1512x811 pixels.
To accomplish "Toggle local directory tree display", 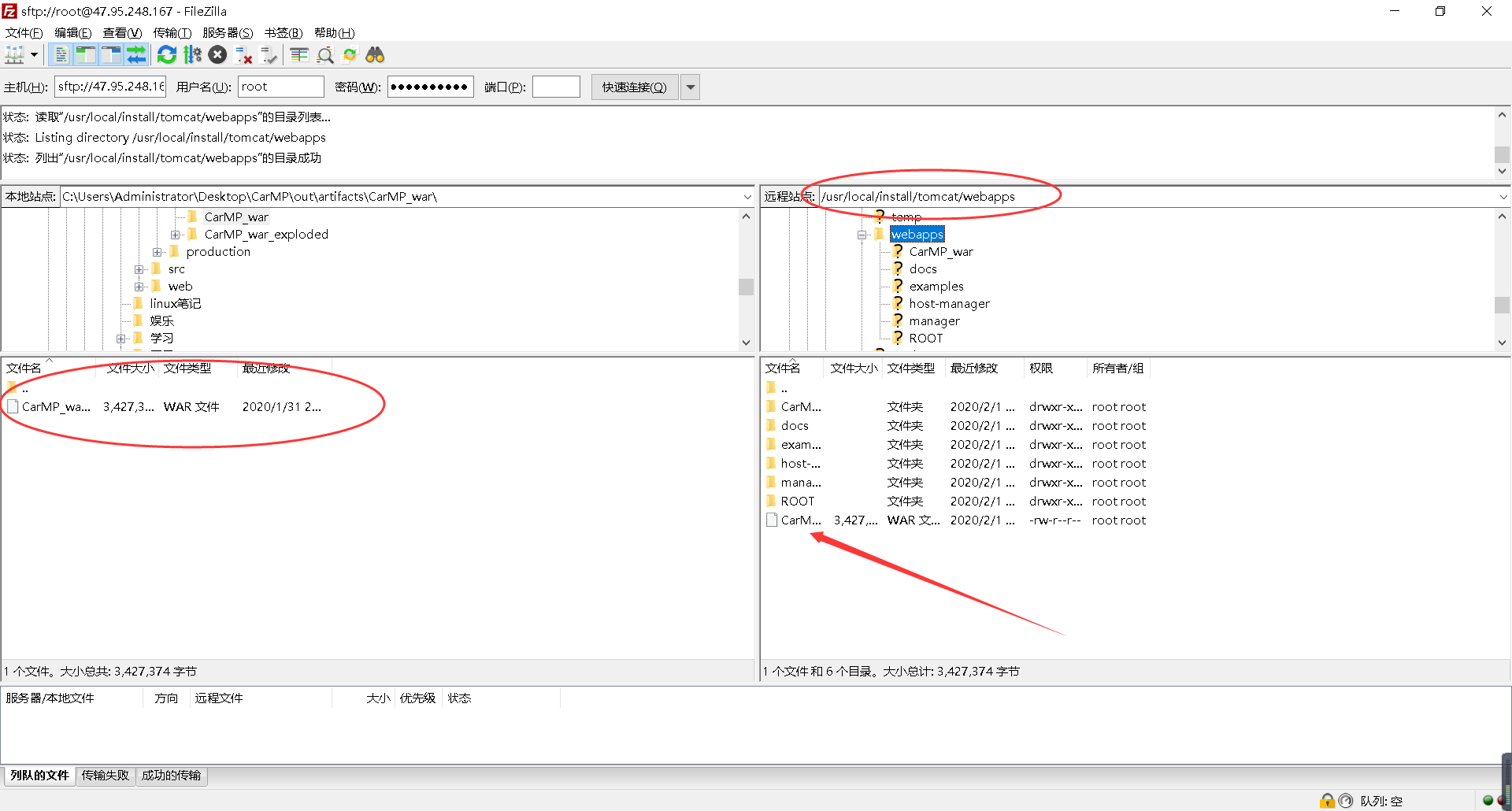I will 86,55.
